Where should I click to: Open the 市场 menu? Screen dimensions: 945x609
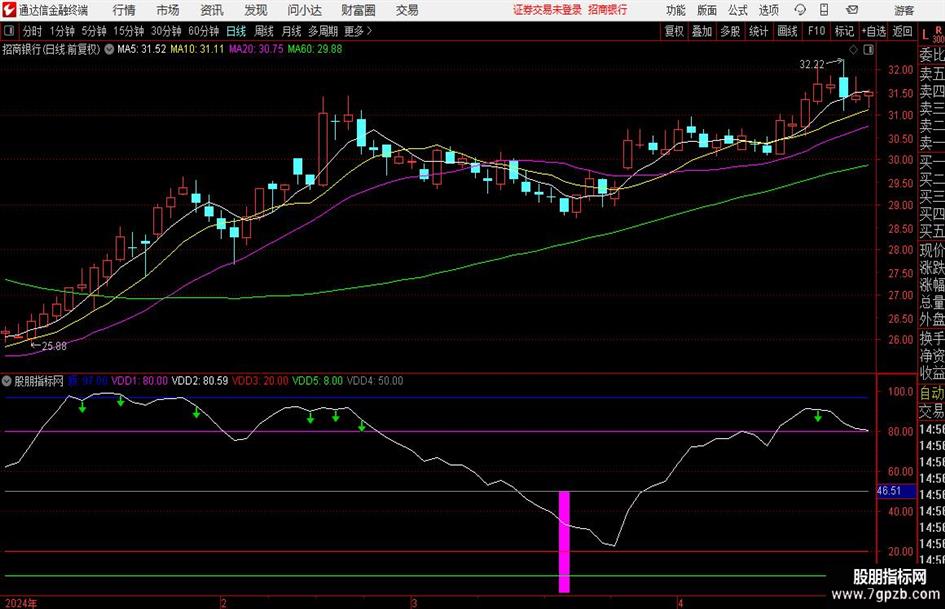[x=168, y=10]
